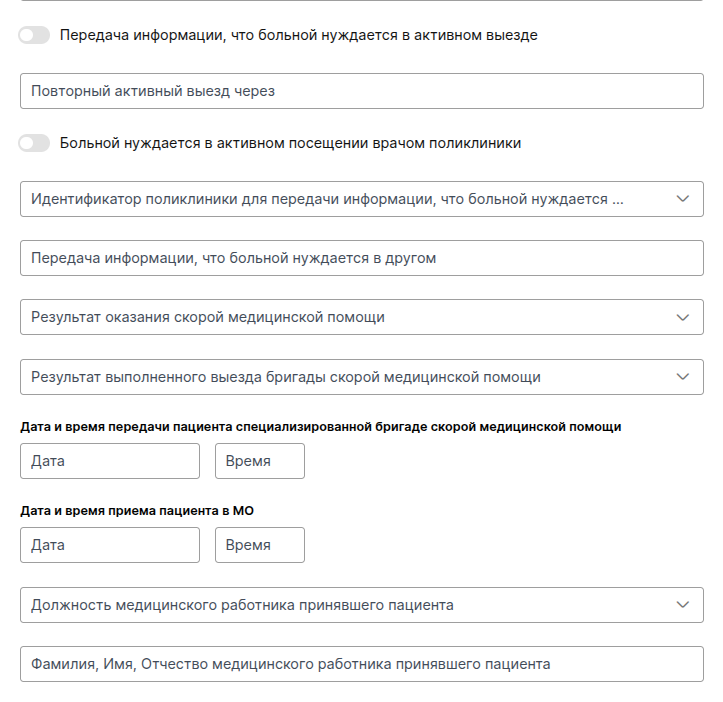Click the 'Дата и время приема пациента в МО' heading
The image size is (723, 702).
[x=137, y=510]
